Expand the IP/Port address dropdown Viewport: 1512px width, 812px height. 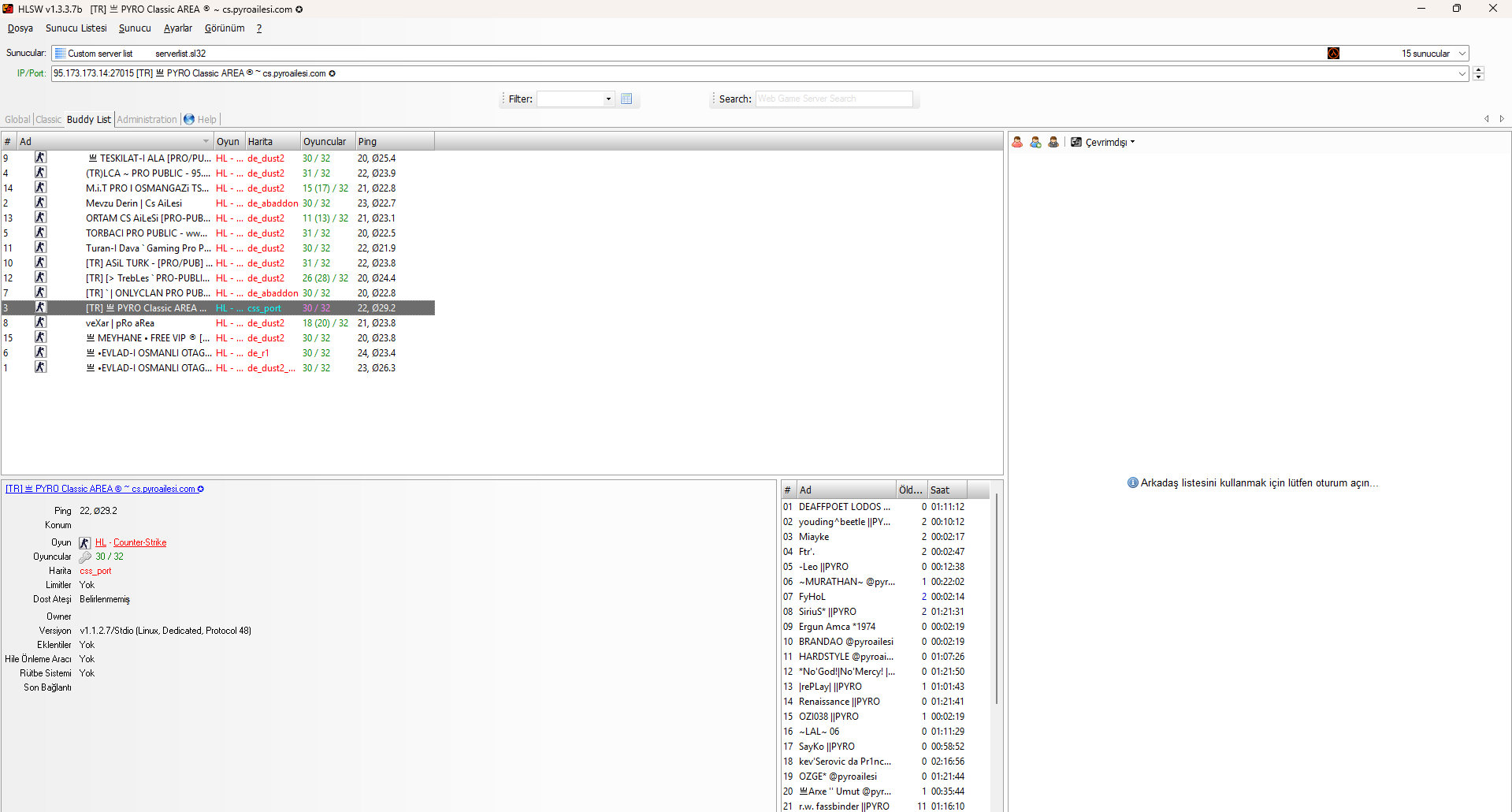[x=1462, y=73]
